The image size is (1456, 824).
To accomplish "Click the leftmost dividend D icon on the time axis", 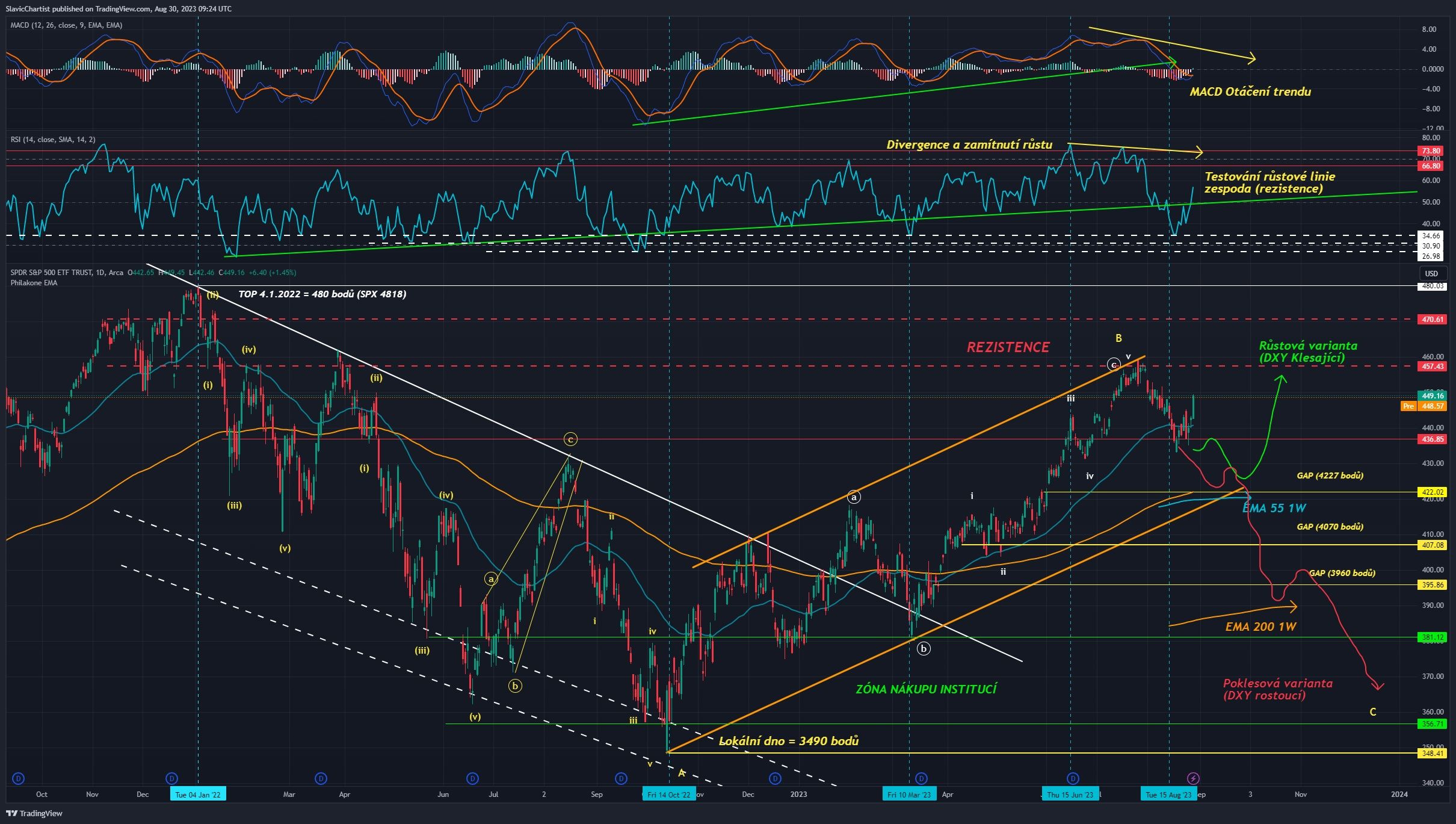I will [x=18, y=778].
